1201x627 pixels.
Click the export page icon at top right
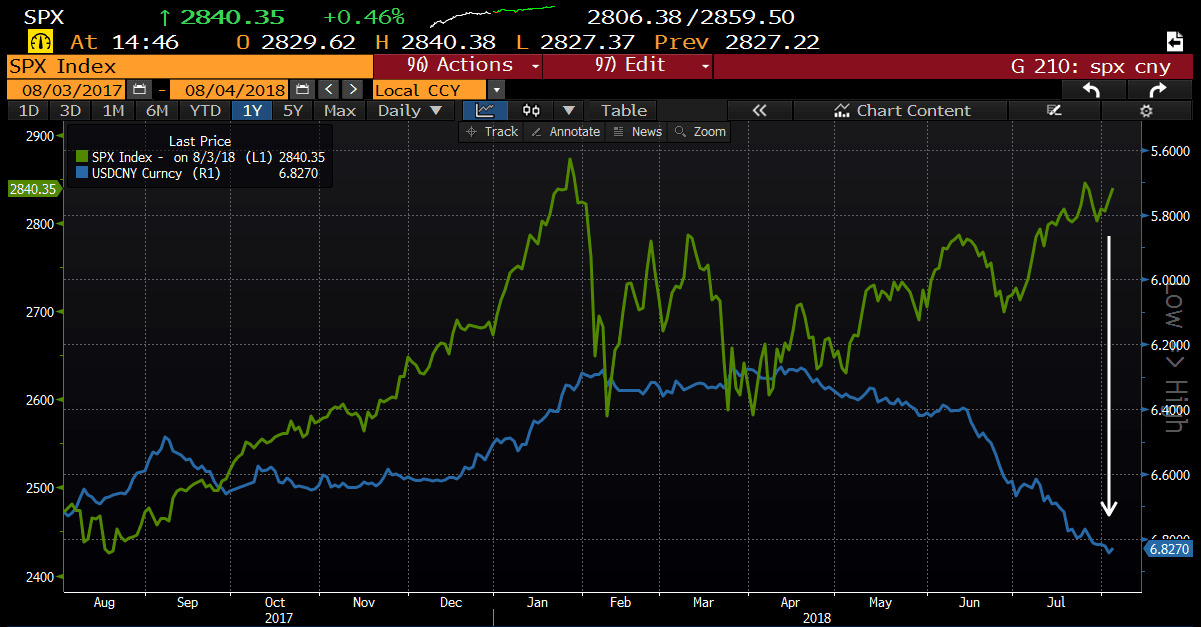pyautogui.click(x=1175, y=42)
